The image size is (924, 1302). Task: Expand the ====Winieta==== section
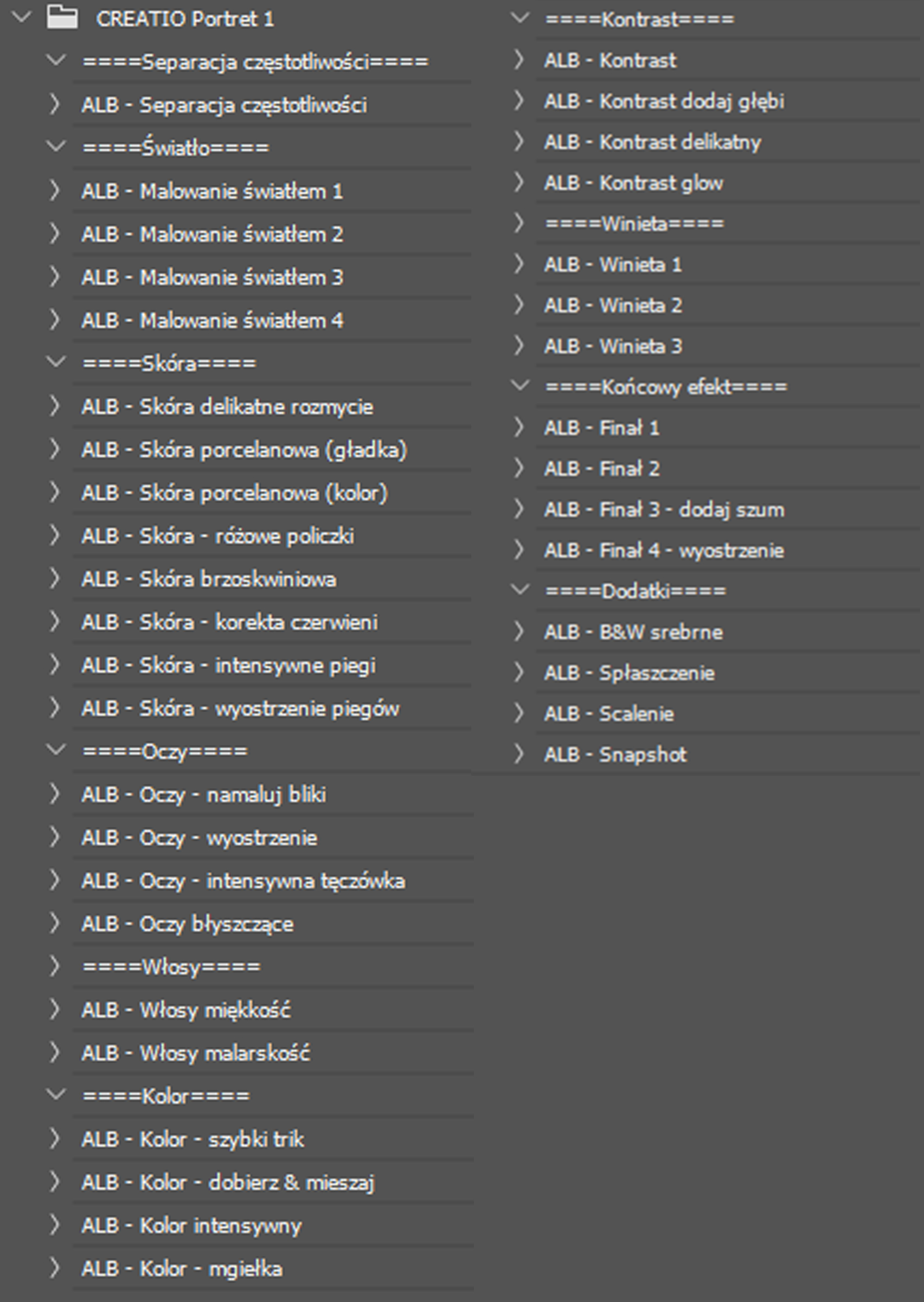pos(518,223)
